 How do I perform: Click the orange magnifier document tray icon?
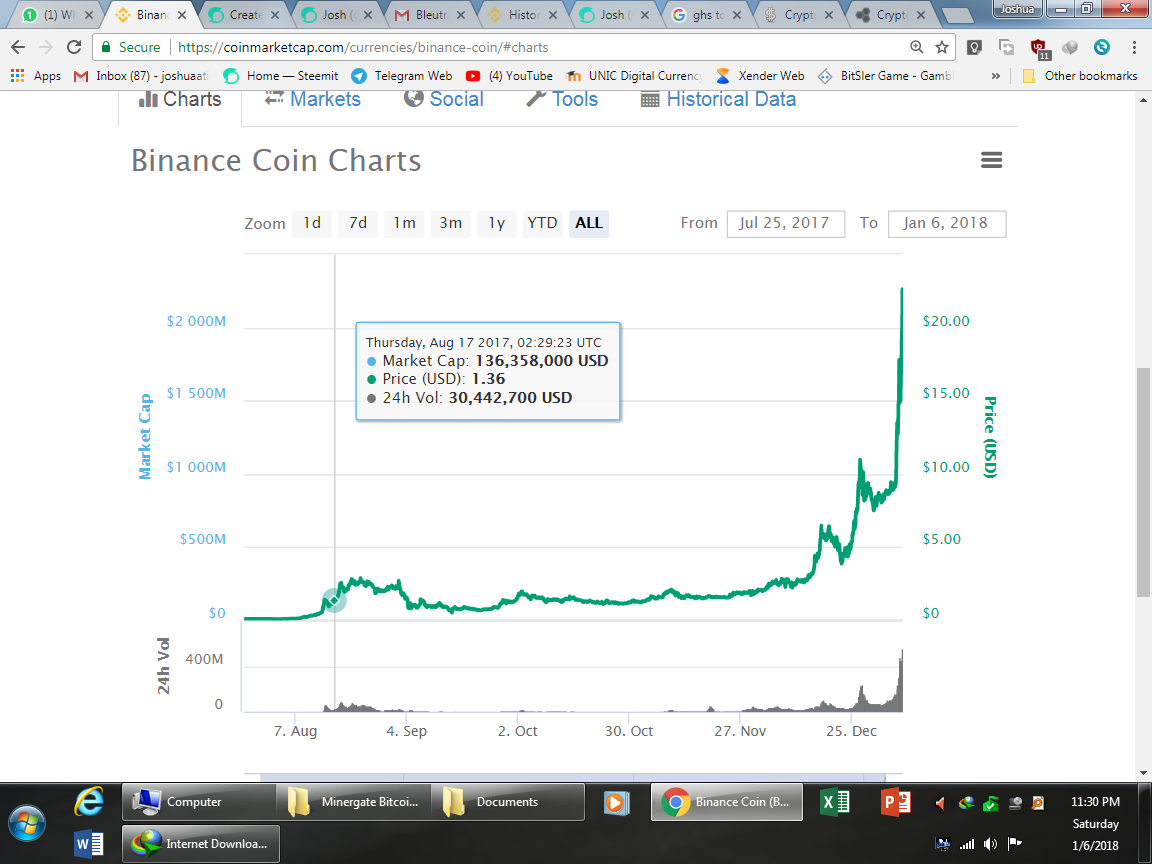pos(1037,803)
